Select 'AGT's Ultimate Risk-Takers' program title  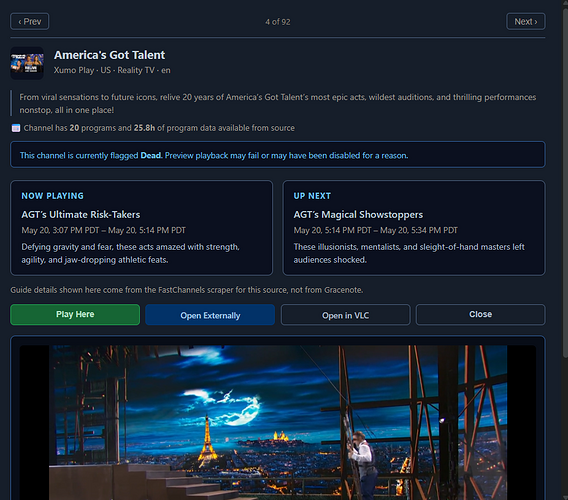(x=81, y=214)
